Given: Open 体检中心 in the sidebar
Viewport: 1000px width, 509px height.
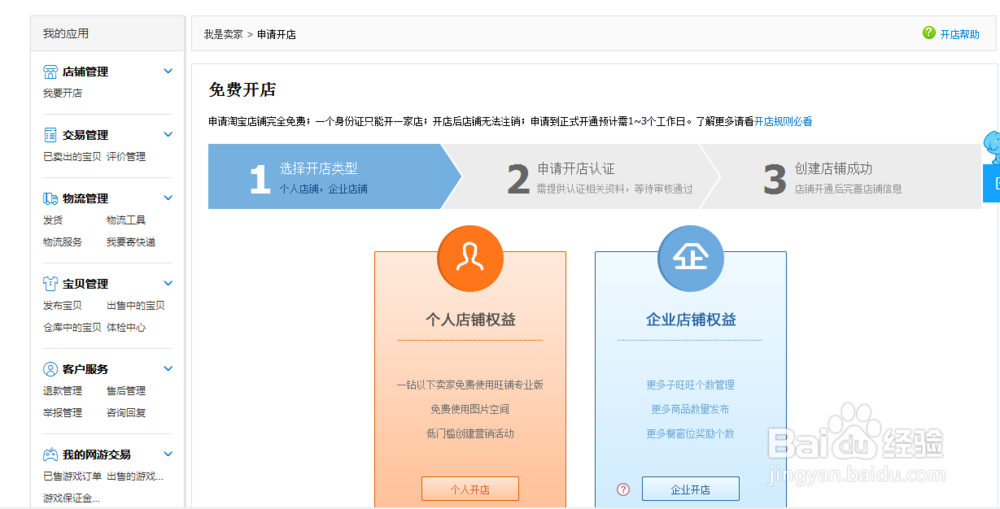Looking at the screenshot, I should pos(126,327).
